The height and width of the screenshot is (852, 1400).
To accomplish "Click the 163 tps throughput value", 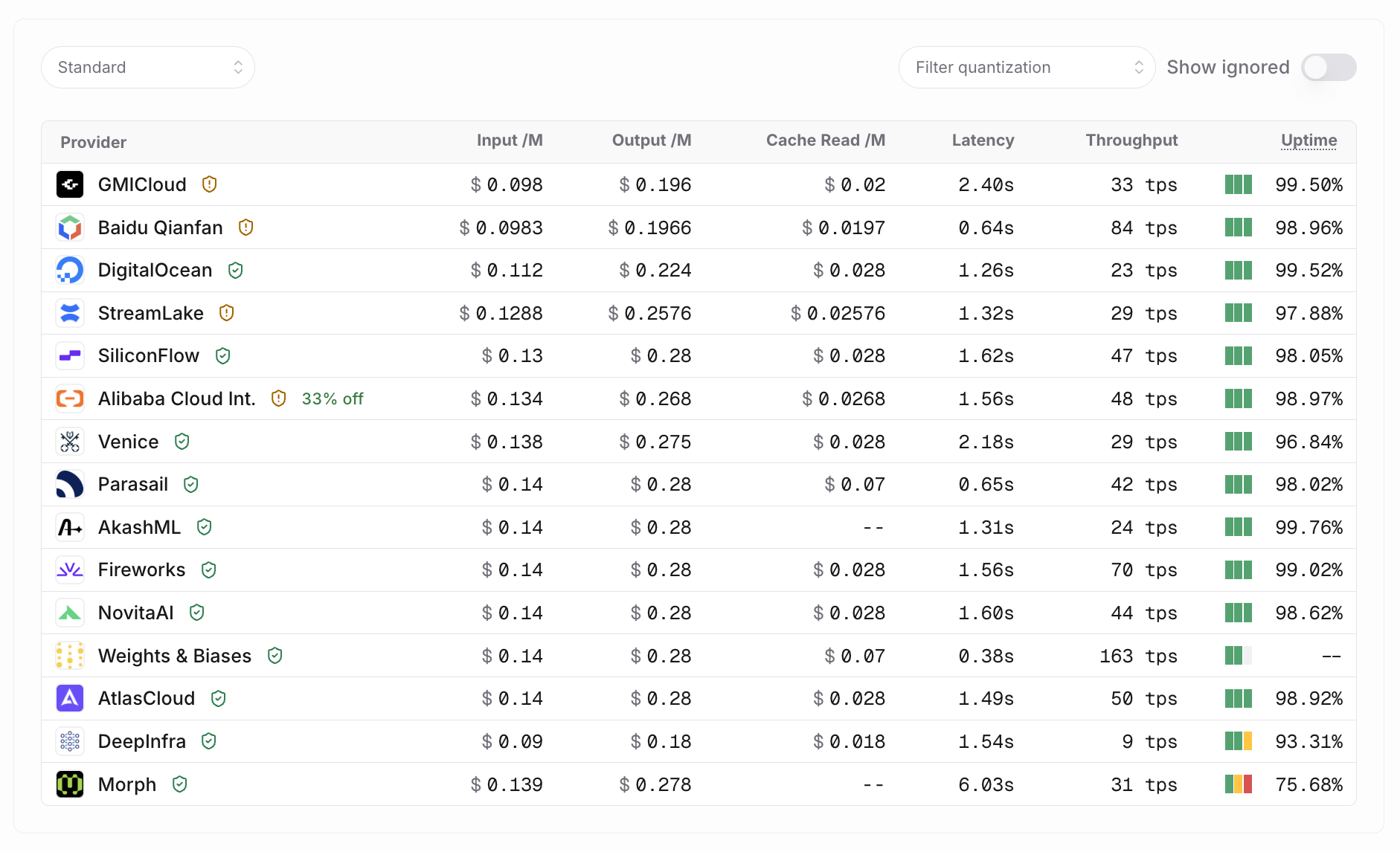I will (x=1138, y=656).
